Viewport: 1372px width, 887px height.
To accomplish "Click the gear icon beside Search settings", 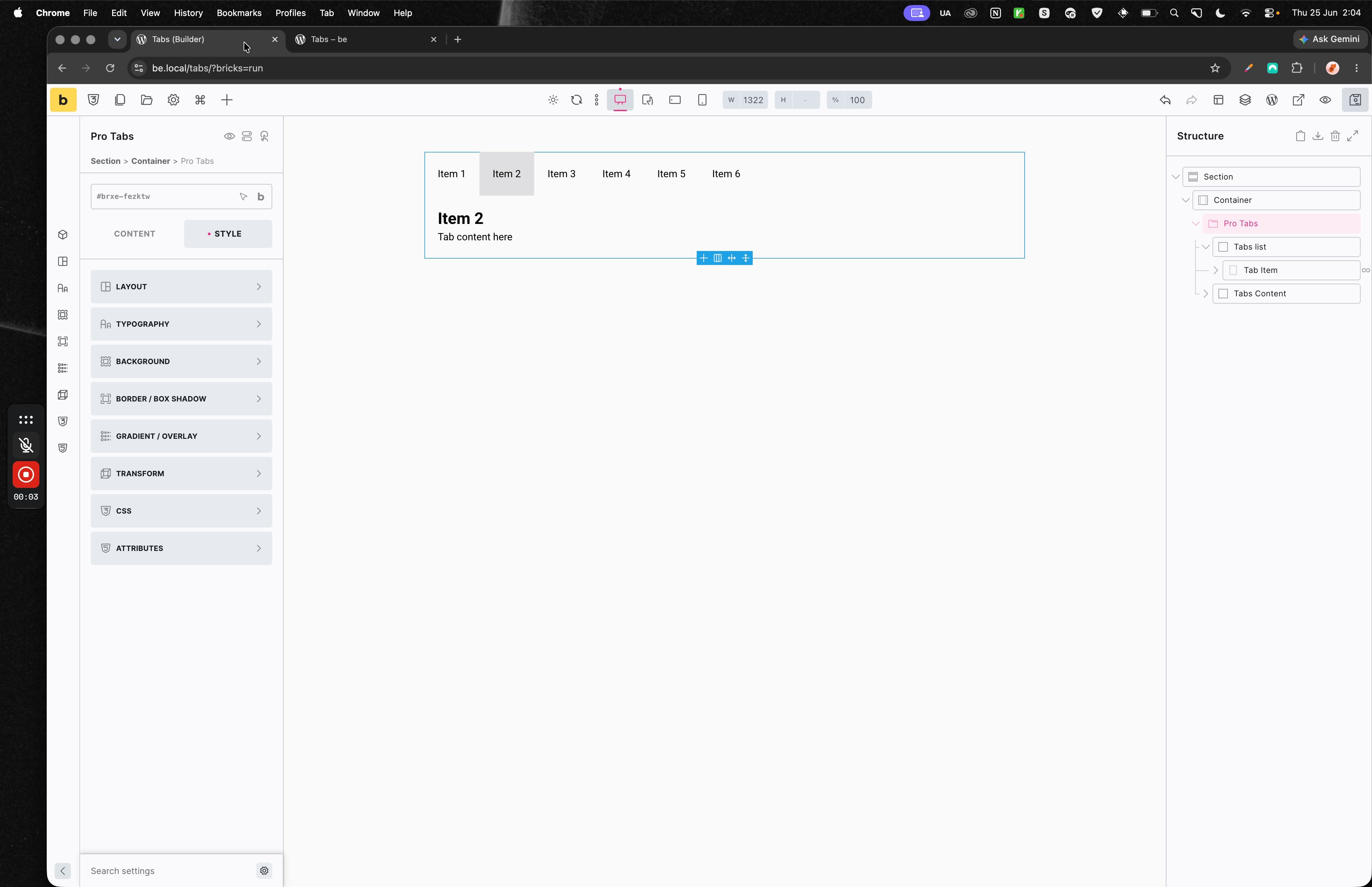I will pyautogui.click(x=264, y=871).
